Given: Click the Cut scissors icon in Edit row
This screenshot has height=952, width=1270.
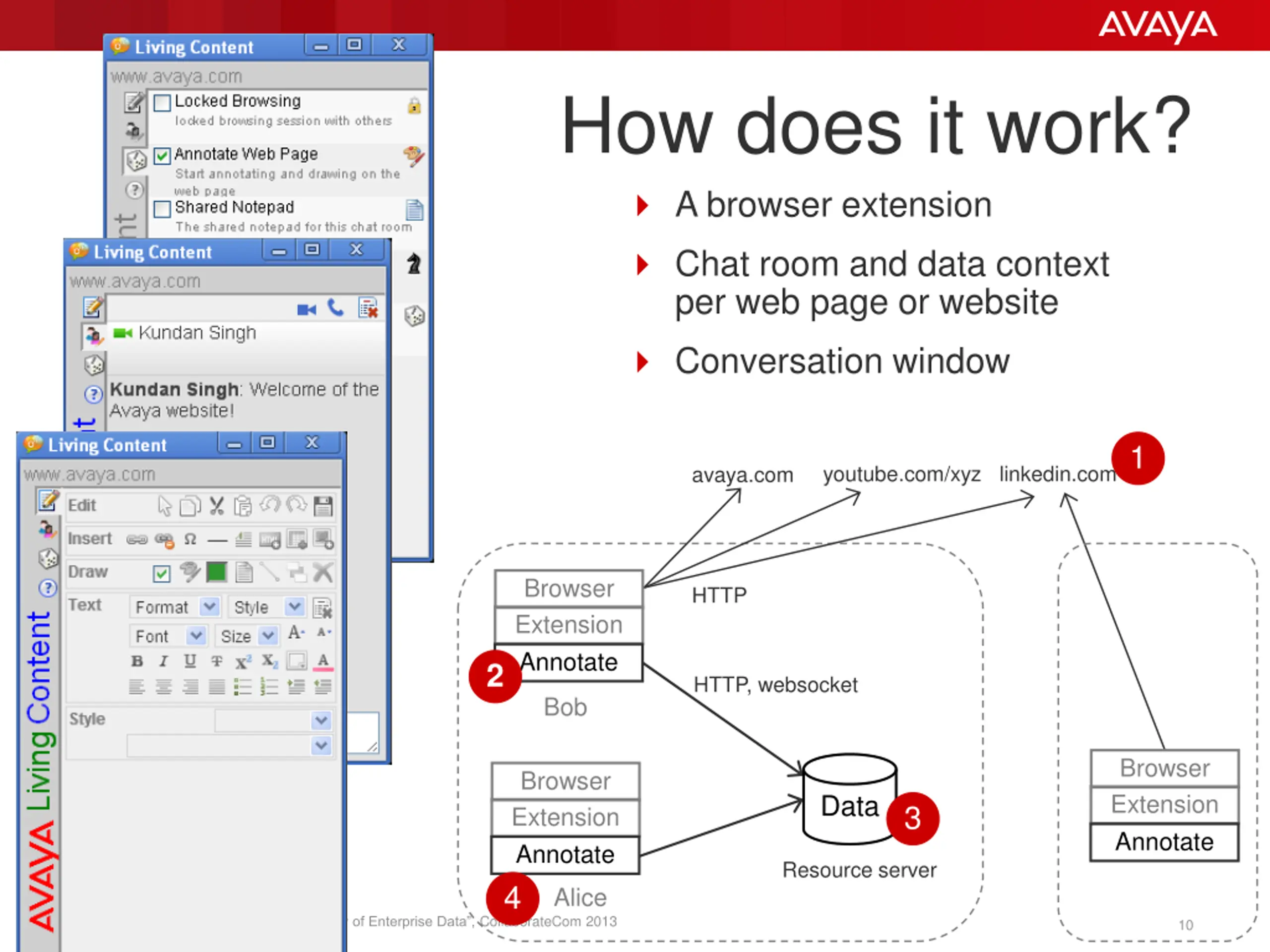Looking at the screenshot, I should [216, 506].
